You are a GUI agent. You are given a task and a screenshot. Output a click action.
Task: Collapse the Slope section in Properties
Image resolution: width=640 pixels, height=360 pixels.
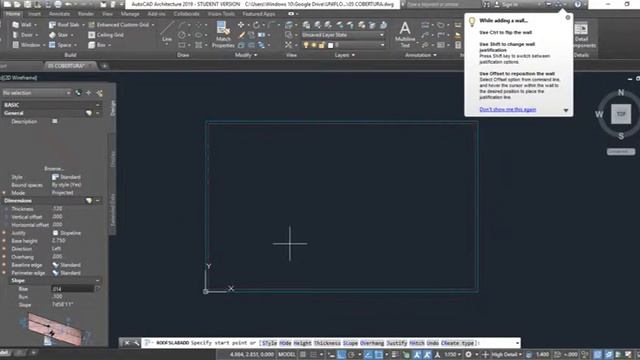point(98,281)
